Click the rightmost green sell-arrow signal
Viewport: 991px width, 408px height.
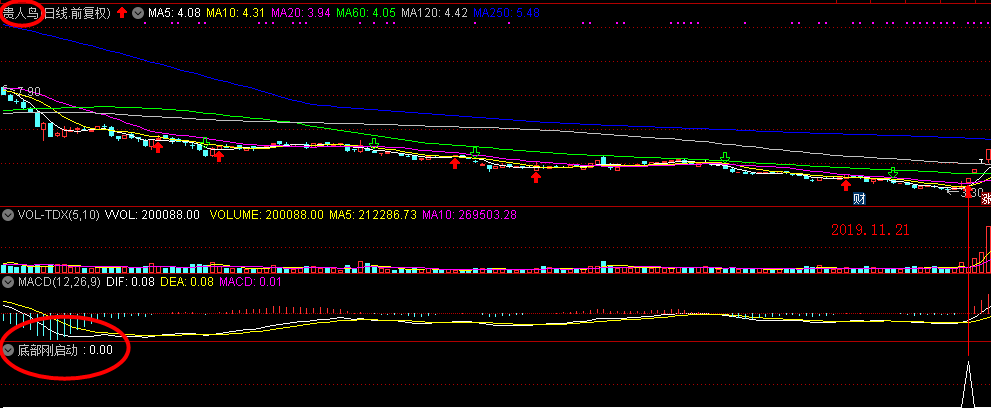click(x=893, y=172)
